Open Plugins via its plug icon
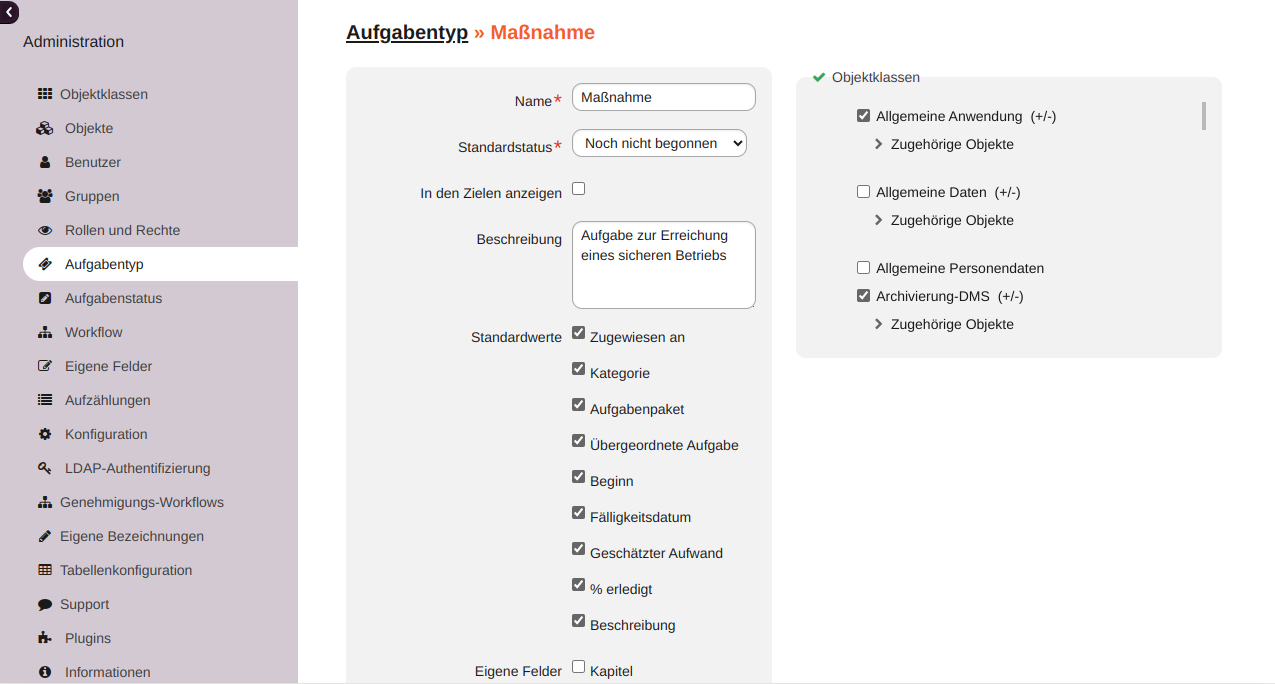1275x684 pixels. click(44, 637)
